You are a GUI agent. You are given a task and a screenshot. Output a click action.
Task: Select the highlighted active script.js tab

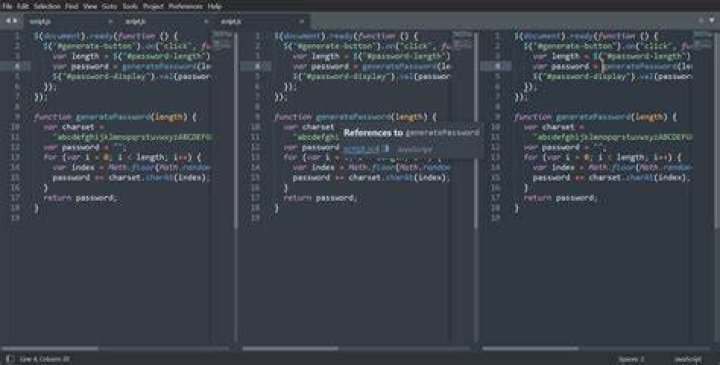coord(262,21)
